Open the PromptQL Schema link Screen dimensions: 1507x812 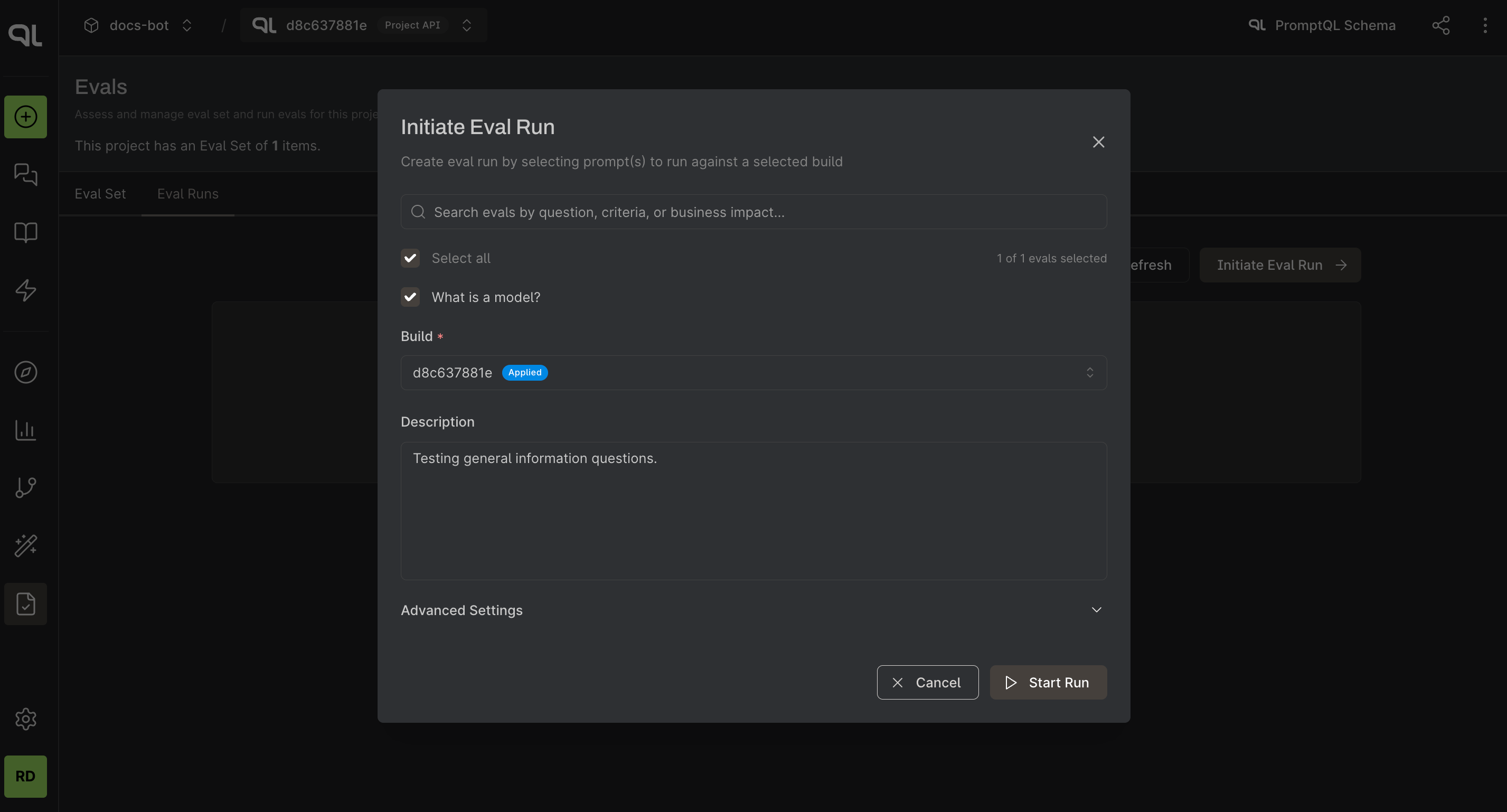[1322, 25]
